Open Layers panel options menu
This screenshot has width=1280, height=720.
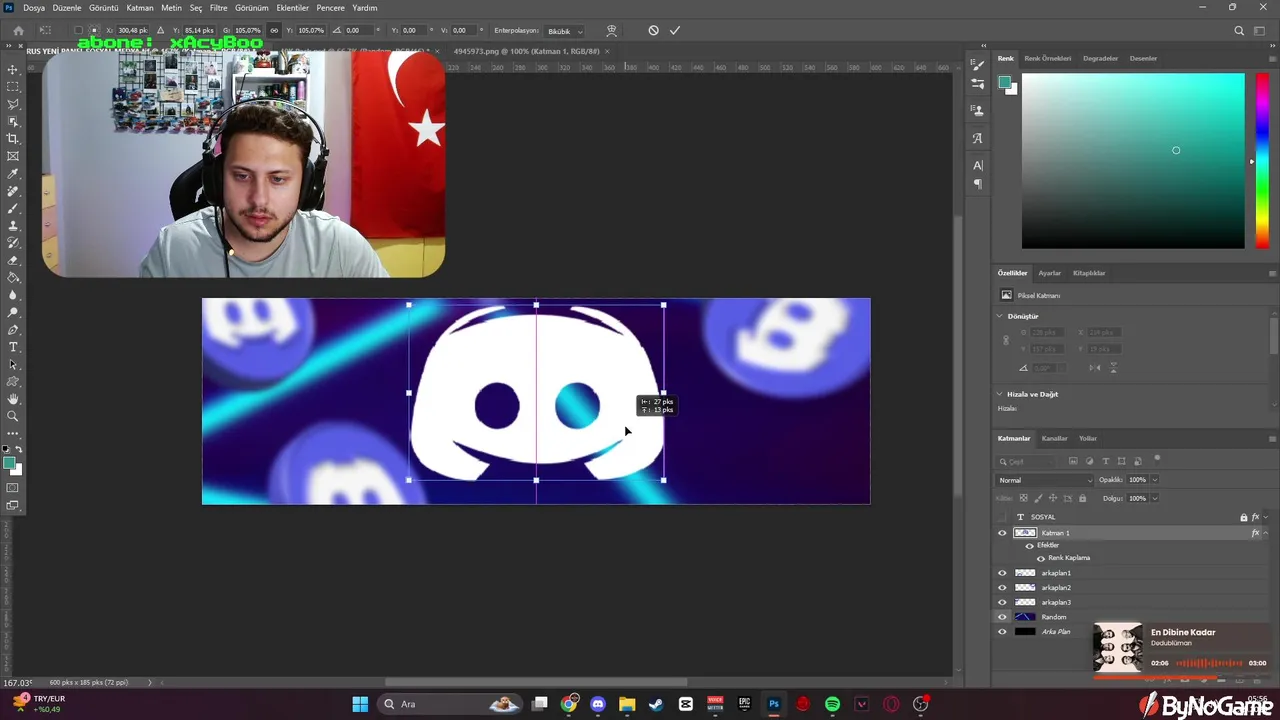click(x=1272, y=438)
